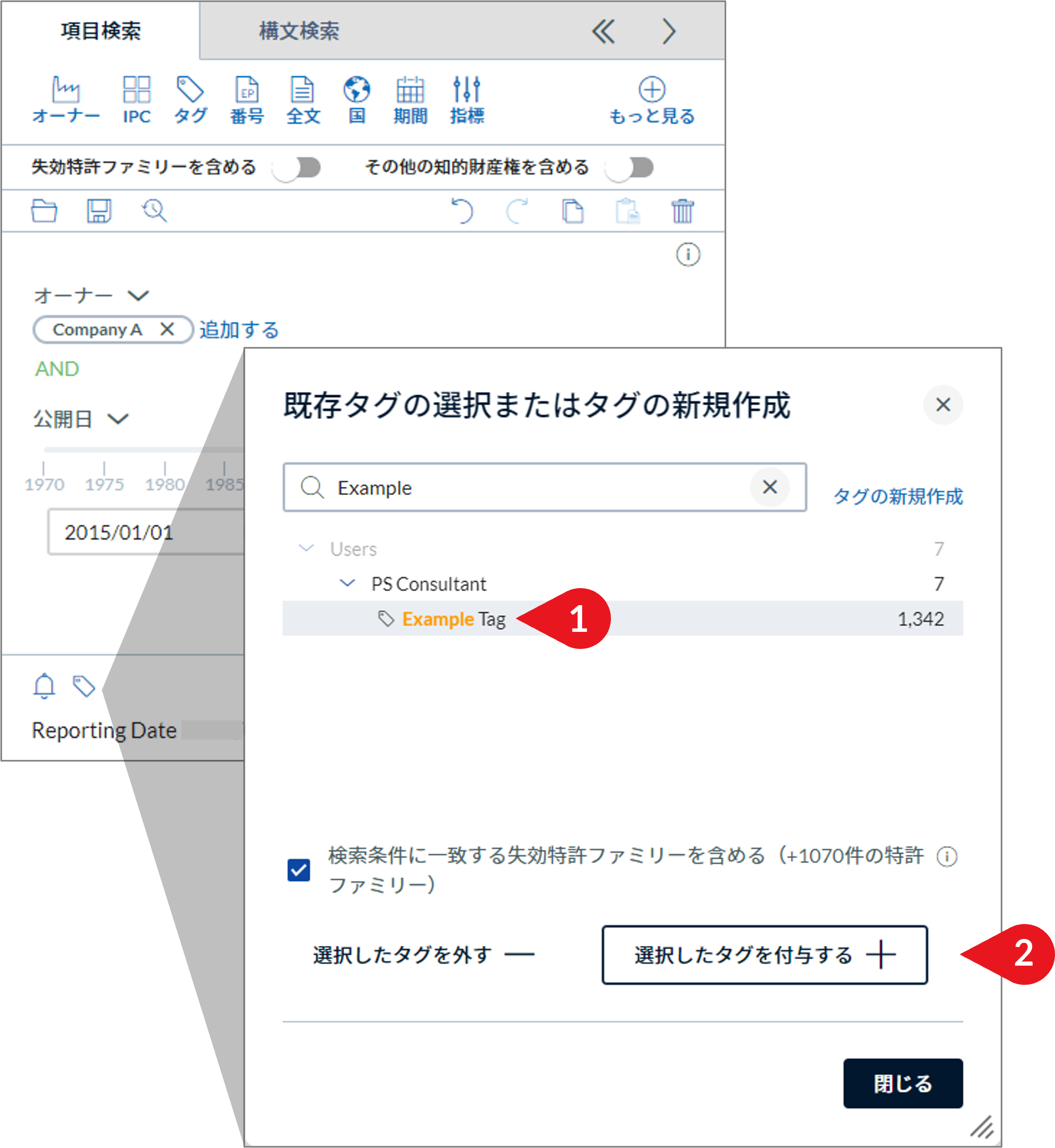Viewport: 1055px width, 1148px height.
Task: Click 選択したタグを付与する button
Action: click(x=764, y=954)
